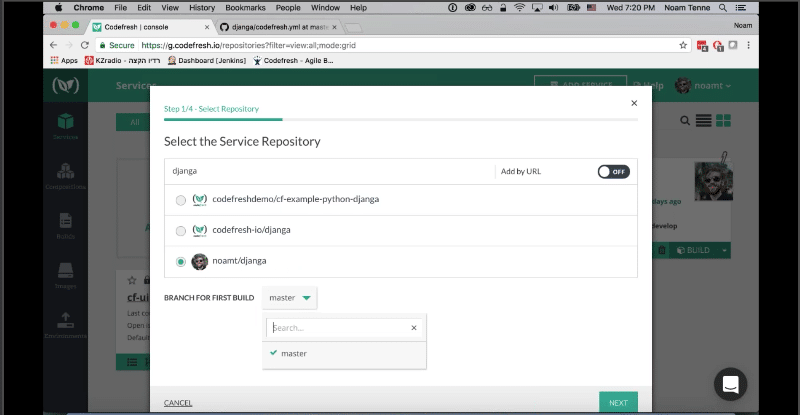Open the Codefresh - Agile B... bookmark
The height and width of the screenshot is (415, 800).
pos(293,60)
